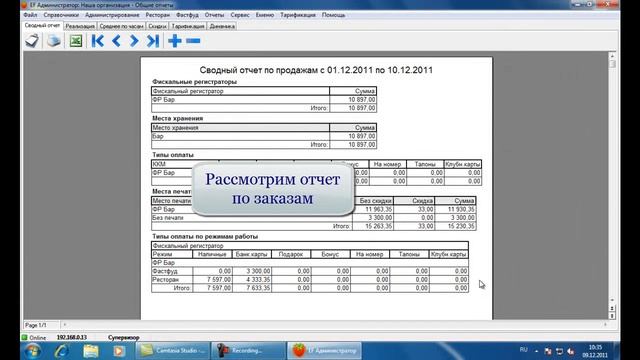
Task: Click the Места хранения section heading
Action: click(178, 118)
